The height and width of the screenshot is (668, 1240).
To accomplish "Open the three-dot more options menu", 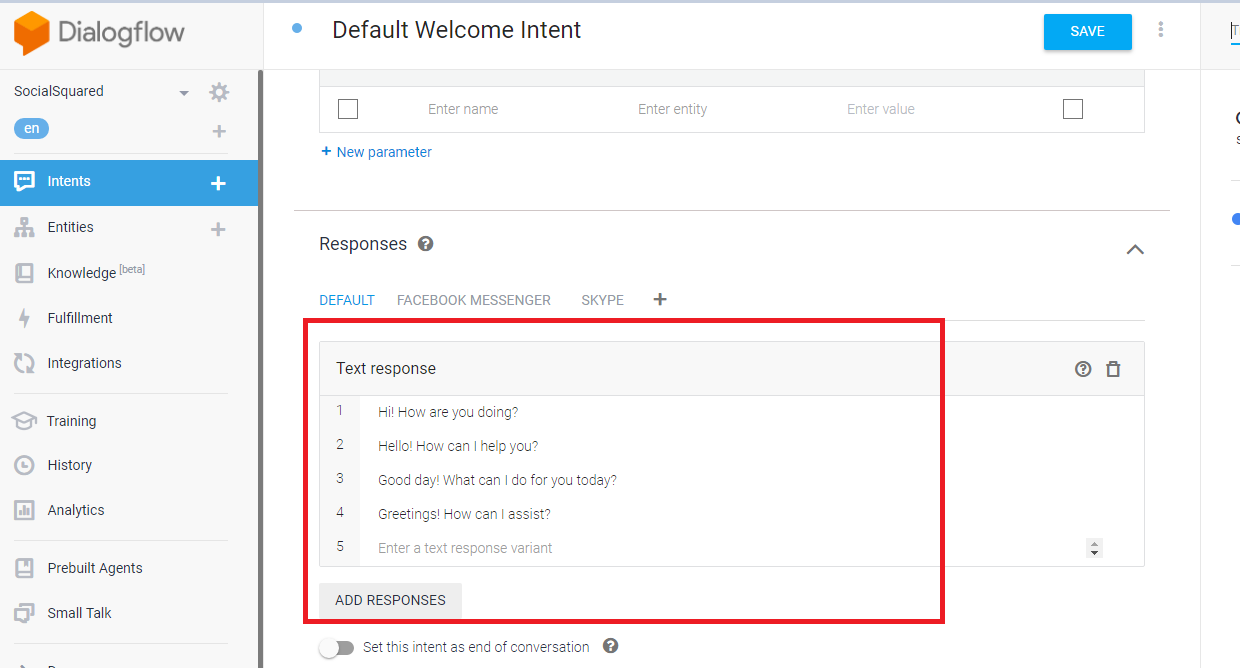I will point(1161,30).
